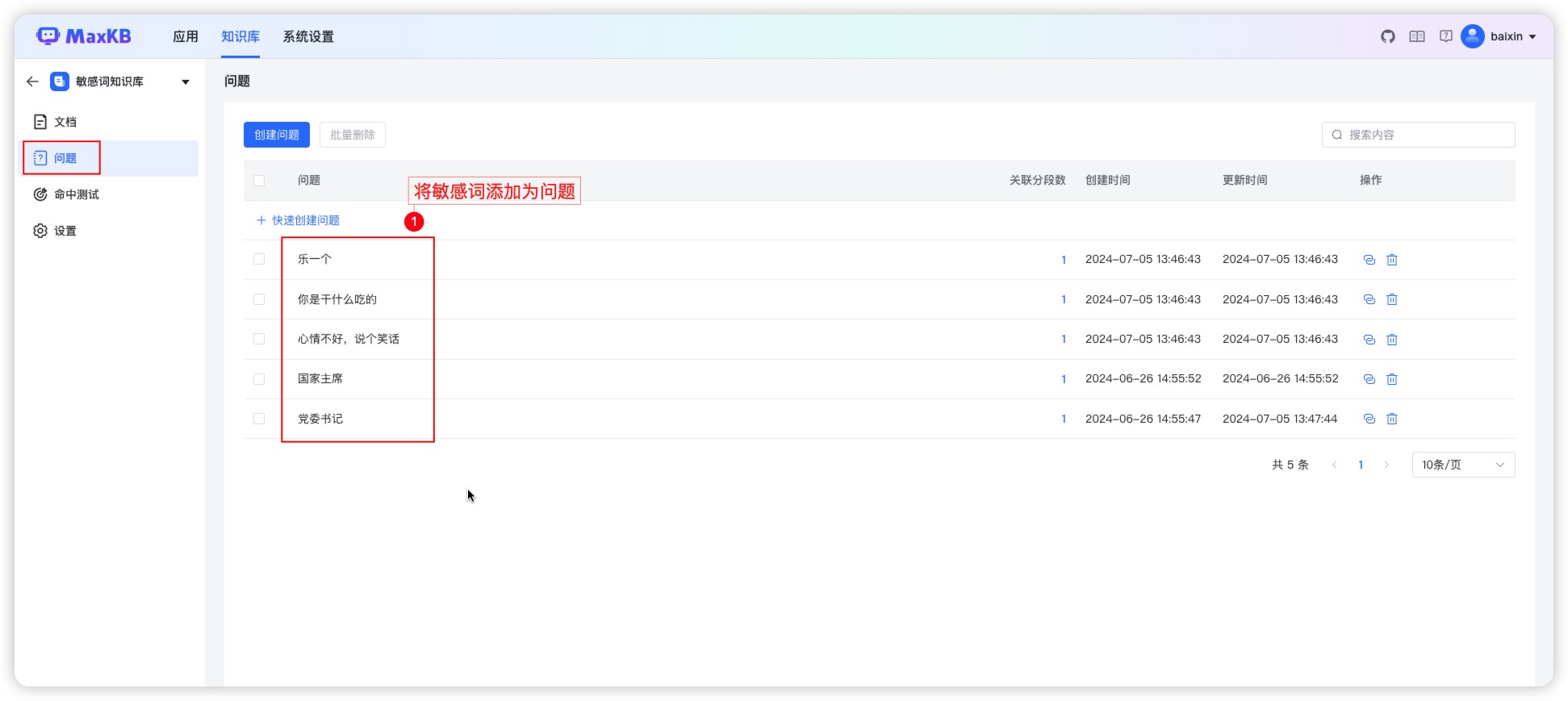The width and height of the screenshot is (1568, 701).
Task: Link segments for 党委书记
Action: [x=1369, y=419]
